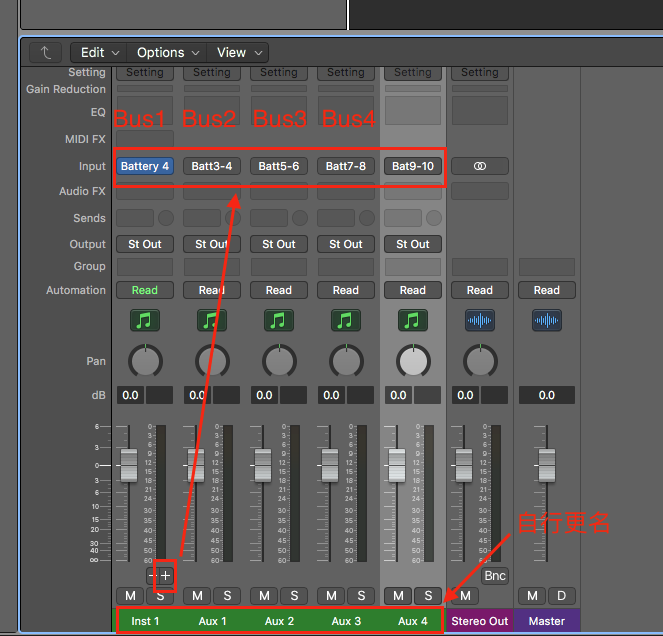Open the Aux 3 St Out output menu

point(346,244)
